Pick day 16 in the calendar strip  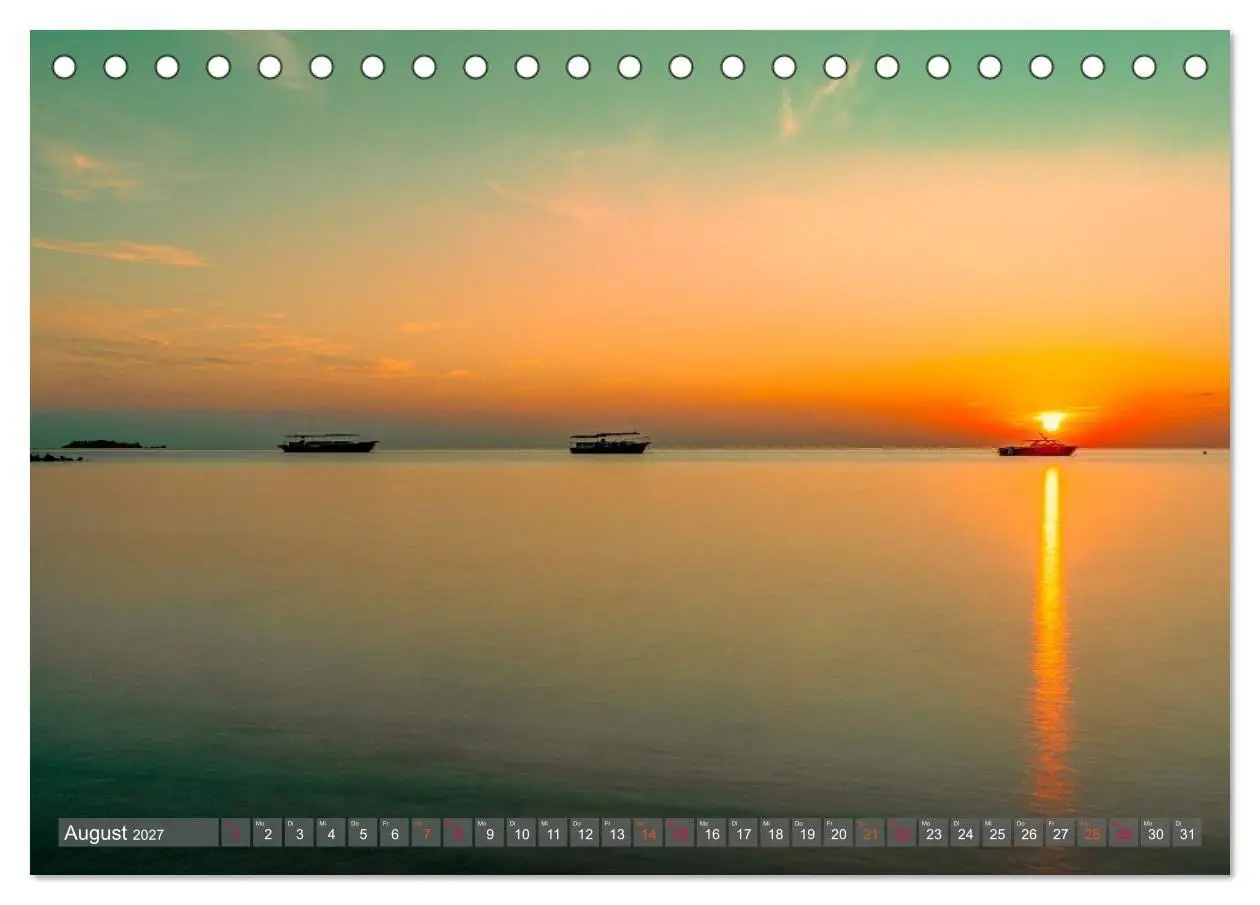pos(711,833)
